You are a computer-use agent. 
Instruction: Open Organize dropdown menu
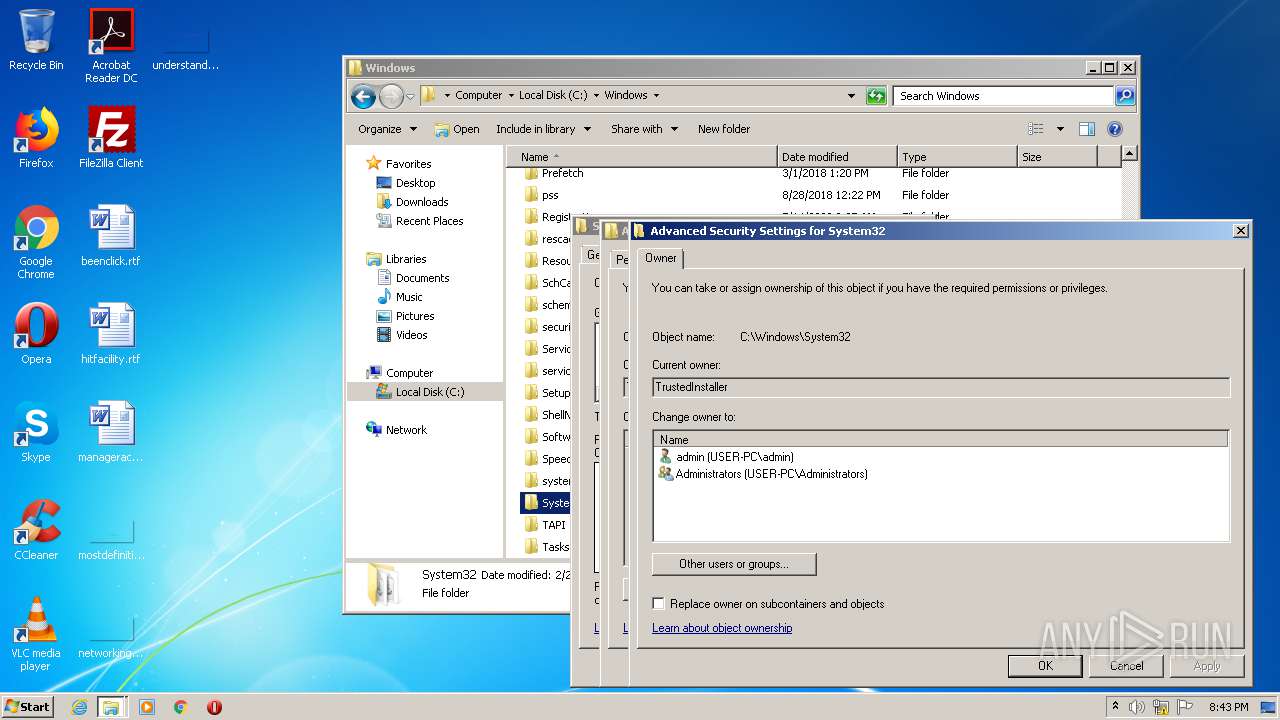pyautogui.click(x=387, y=129)
